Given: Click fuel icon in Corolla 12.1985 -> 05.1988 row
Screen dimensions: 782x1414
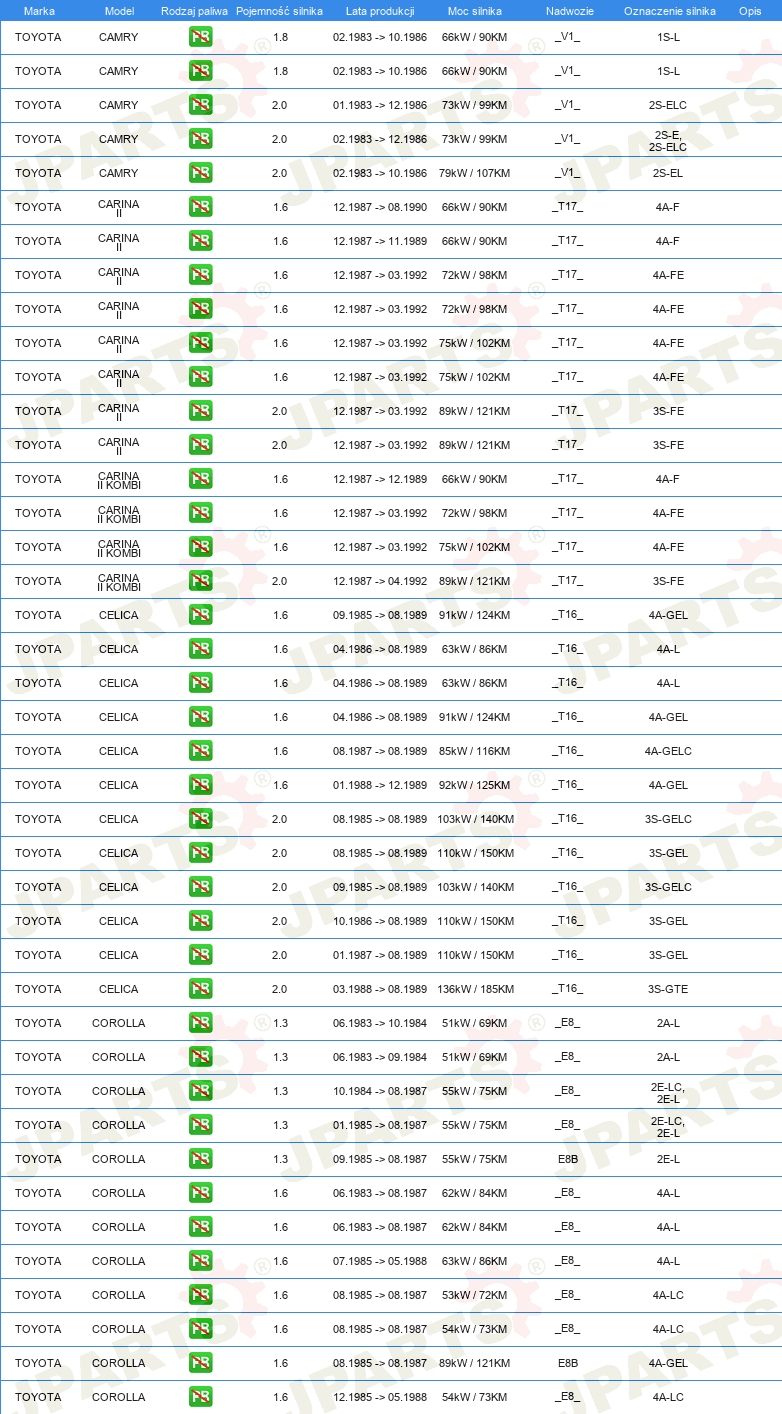Looking at the screenshot, I should 201,1397.
